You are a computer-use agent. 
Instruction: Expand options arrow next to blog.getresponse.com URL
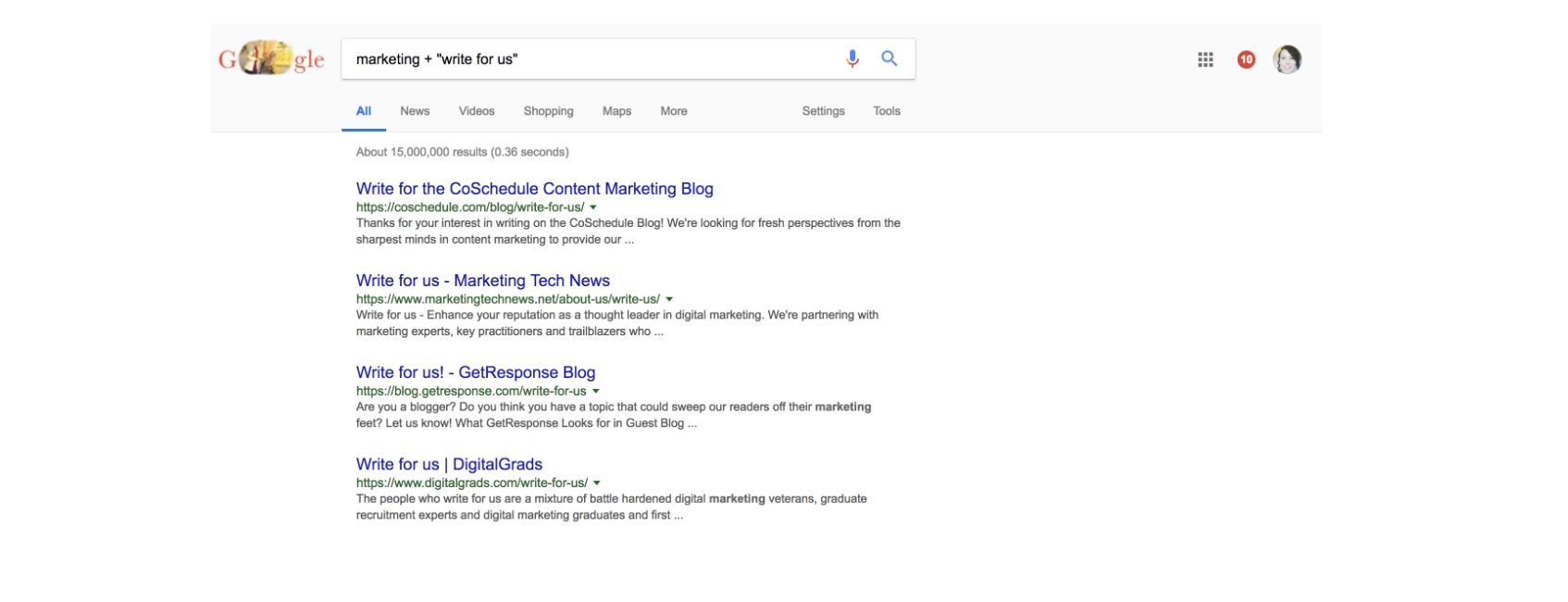596,391
